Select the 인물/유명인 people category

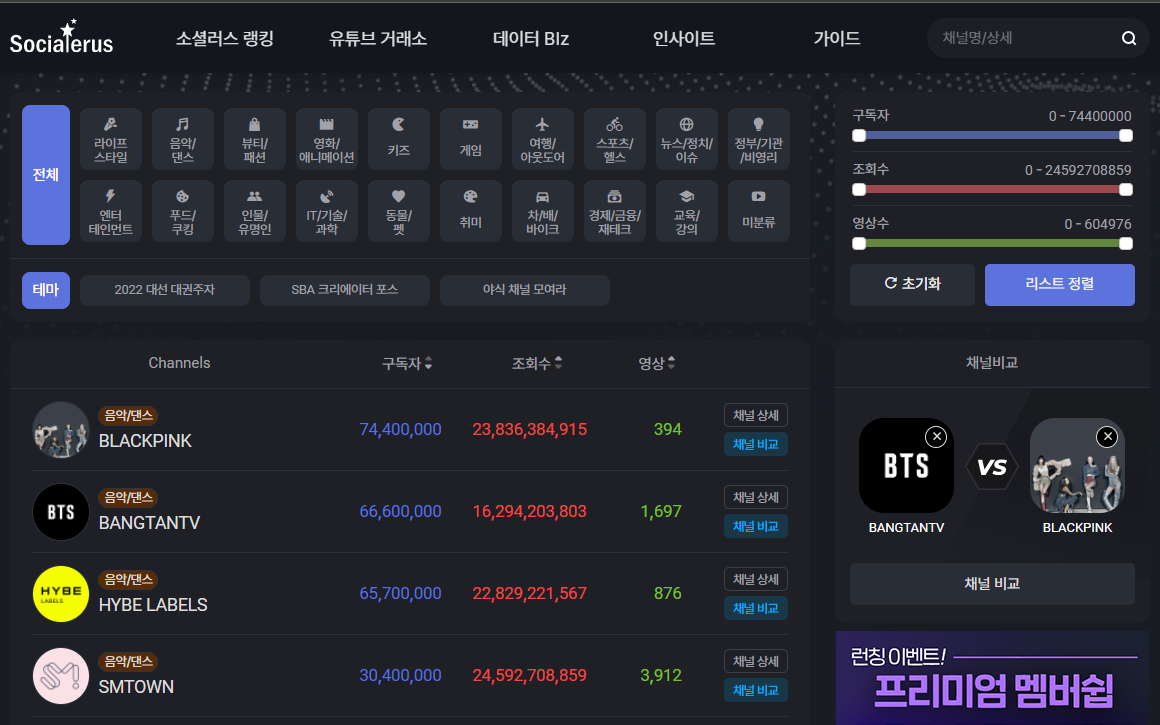point(254,211)
